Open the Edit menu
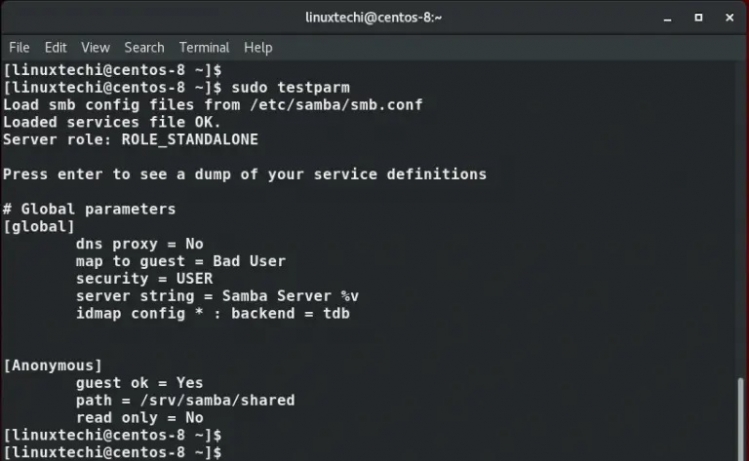This screenshot has width=749, height=461. click(55, 47)
